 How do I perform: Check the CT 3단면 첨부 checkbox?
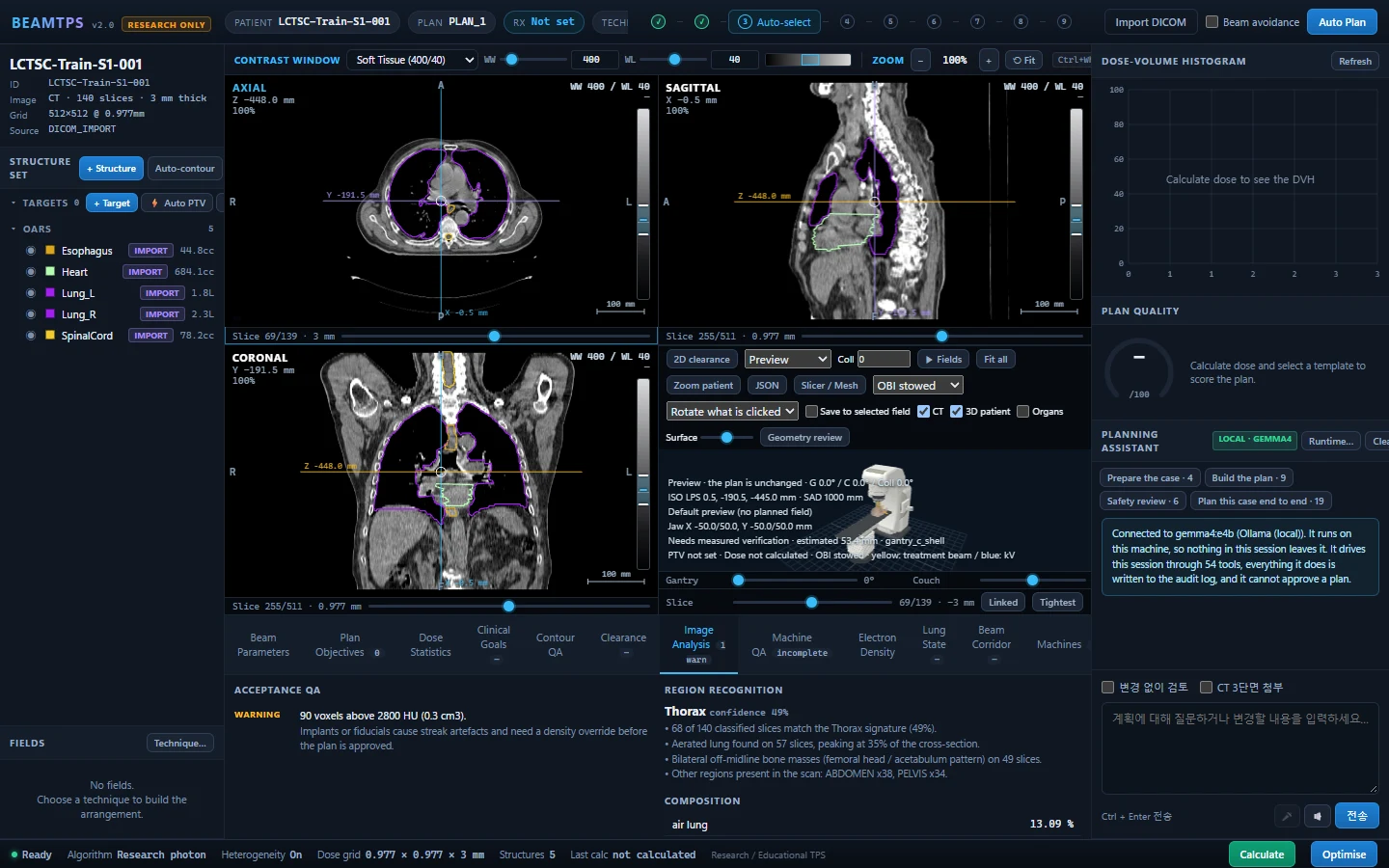pyautogui.click(x=1206, y=687)
